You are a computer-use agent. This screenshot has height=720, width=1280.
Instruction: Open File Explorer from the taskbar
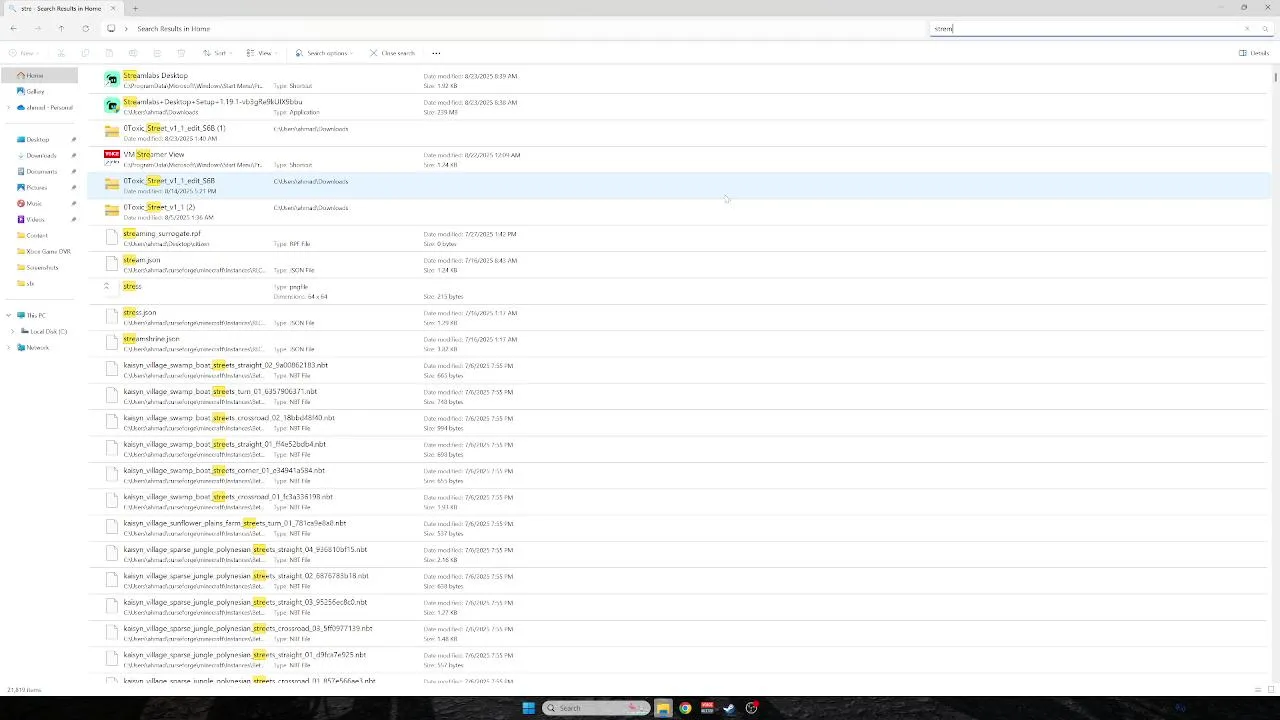tap(663, 708)
